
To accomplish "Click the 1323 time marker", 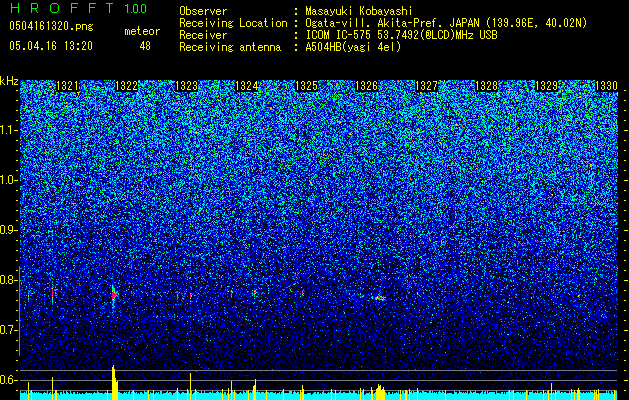I will 187,86.
